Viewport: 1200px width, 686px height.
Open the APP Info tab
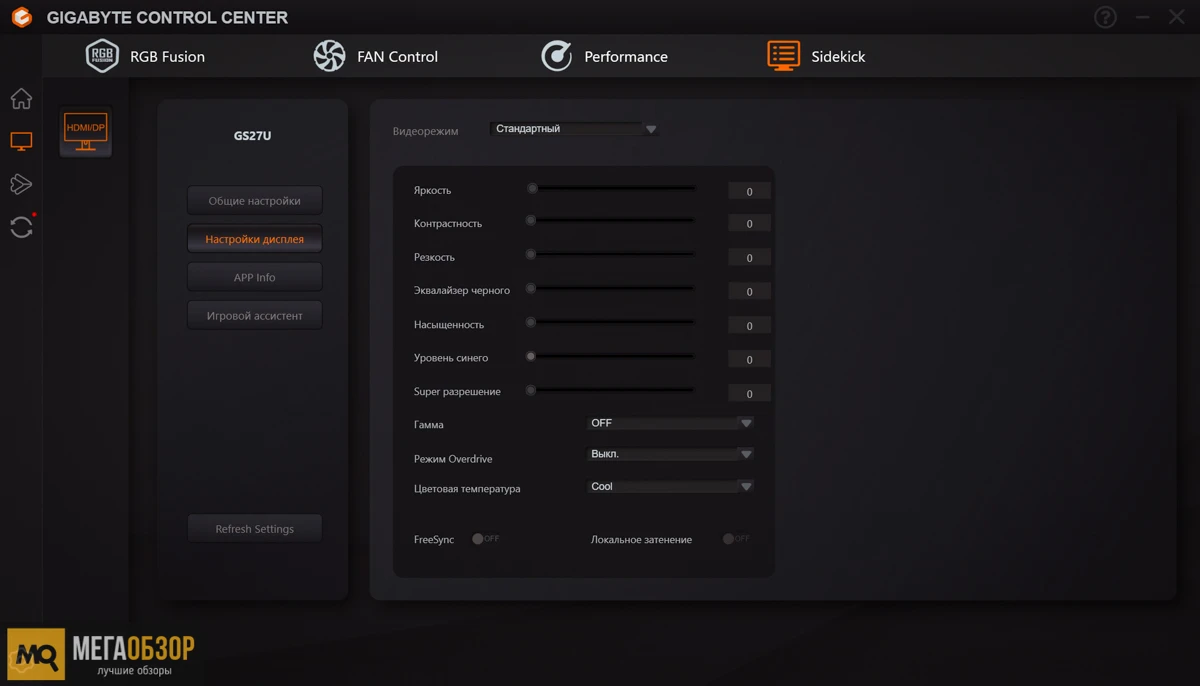[x=255, y=277]
